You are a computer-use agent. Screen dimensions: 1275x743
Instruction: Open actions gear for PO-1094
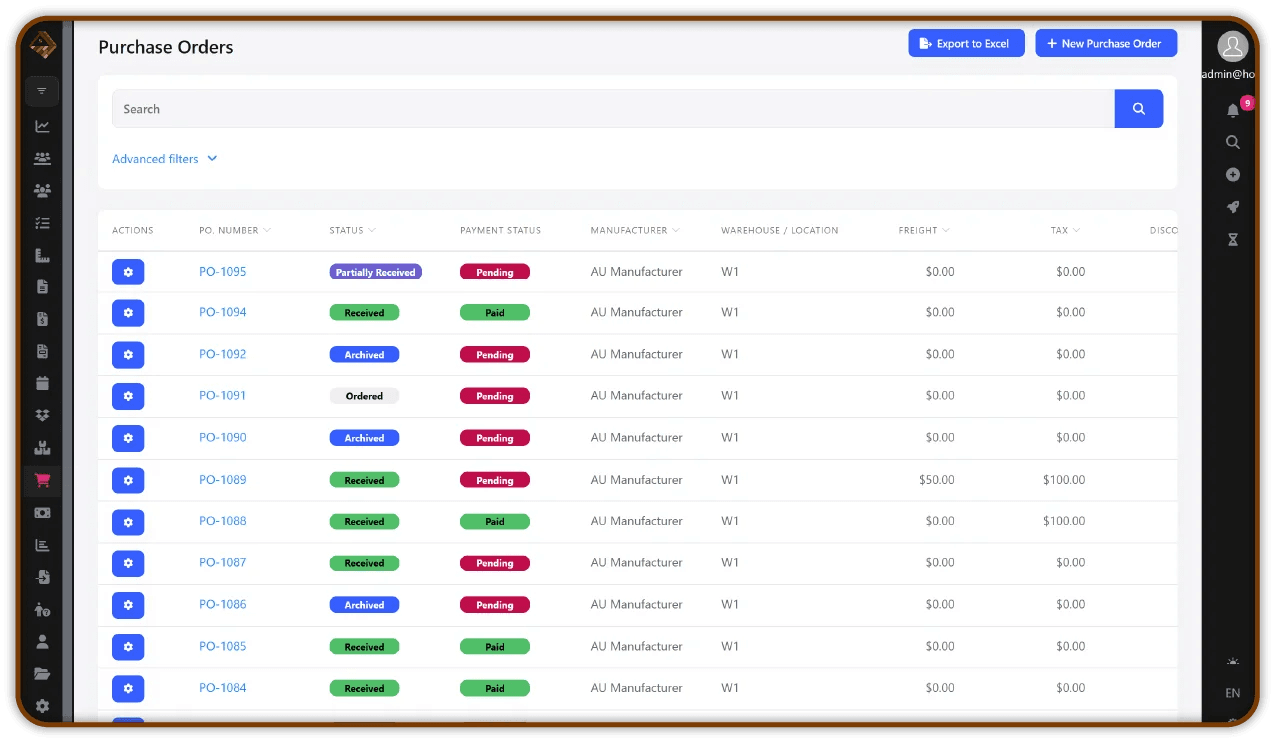128,313
